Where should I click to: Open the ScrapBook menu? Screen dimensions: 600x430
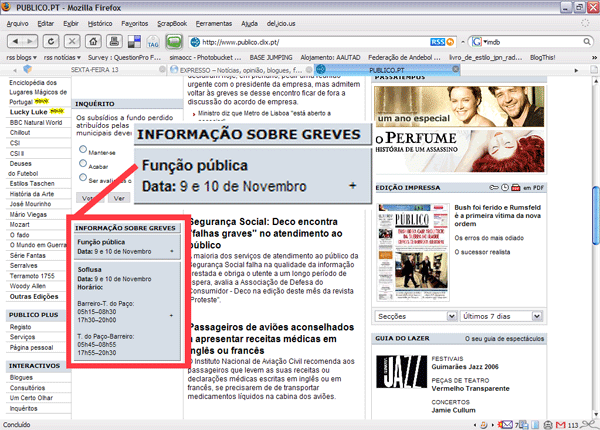(172, 24)
